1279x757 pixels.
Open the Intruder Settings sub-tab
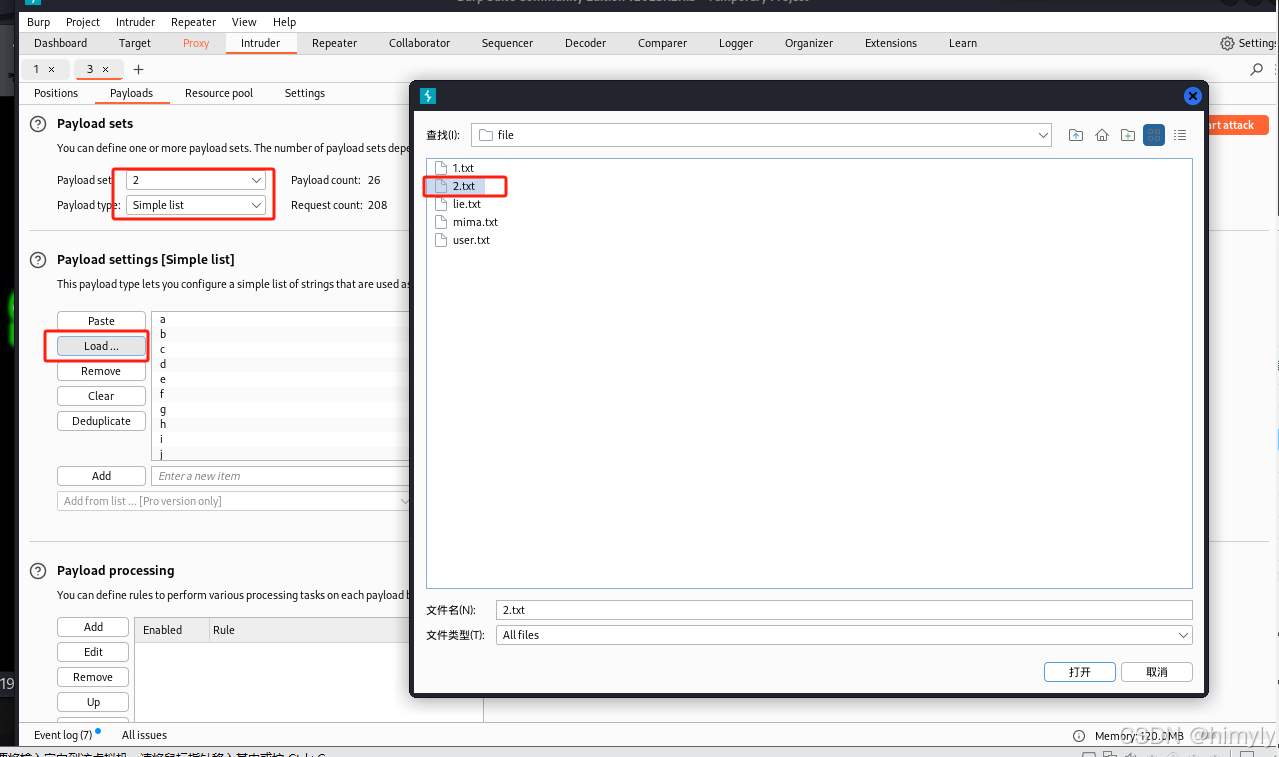click(x=304, y=93)
